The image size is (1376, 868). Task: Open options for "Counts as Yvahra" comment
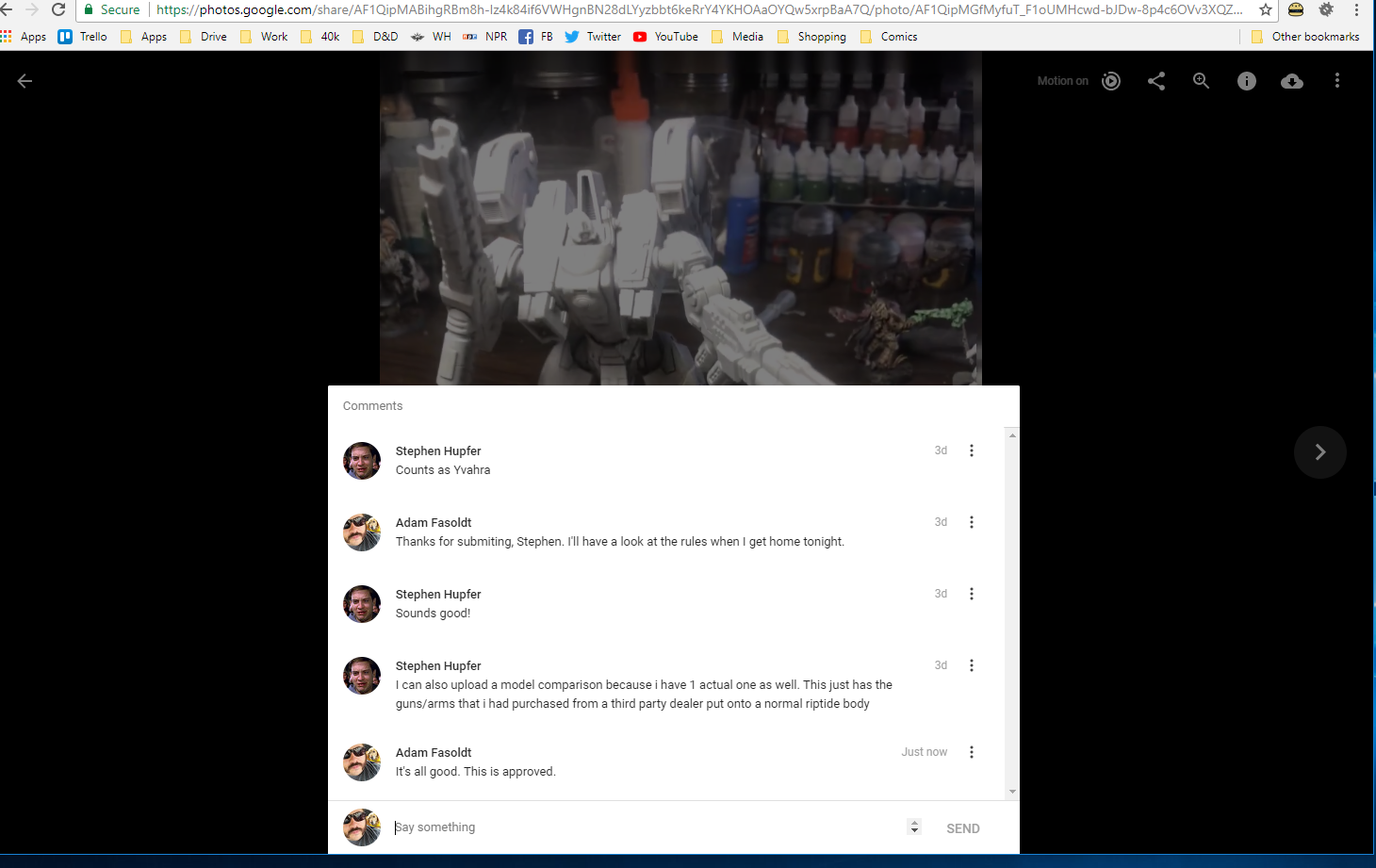click(972, 450)
